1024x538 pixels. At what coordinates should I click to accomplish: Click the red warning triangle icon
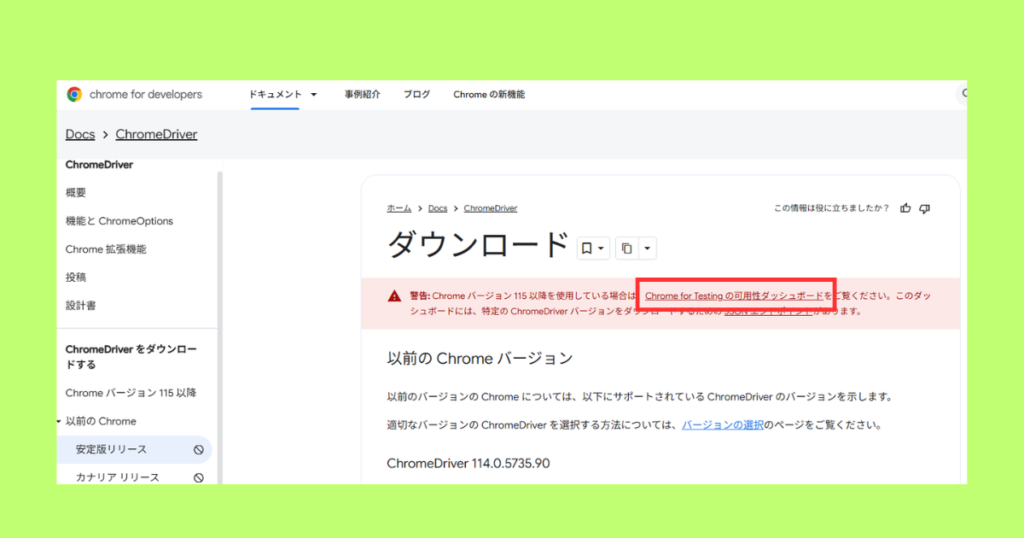[x=395, y=296]
